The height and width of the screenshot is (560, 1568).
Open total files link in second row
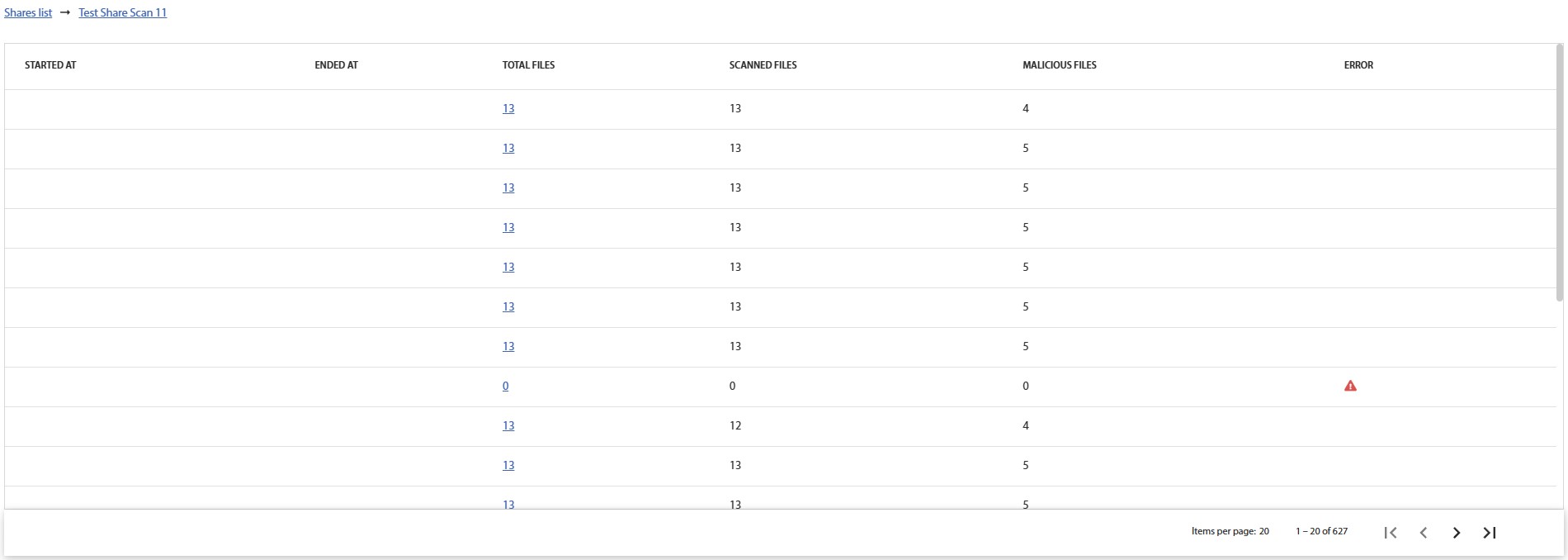point(508,148)
